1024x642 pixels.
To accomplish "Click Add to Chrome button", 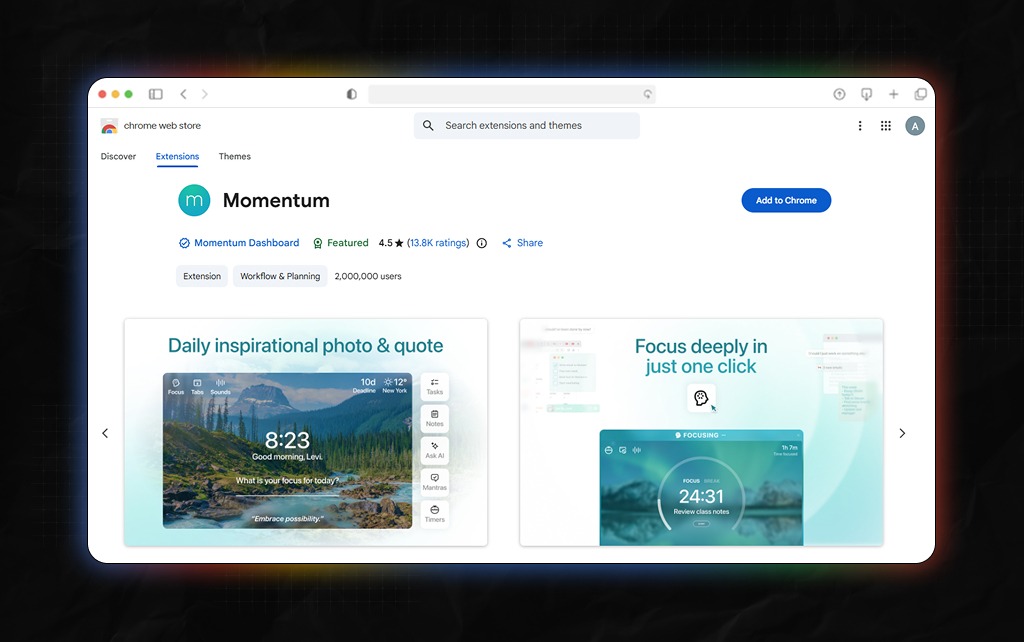I will tap(786, 201).
